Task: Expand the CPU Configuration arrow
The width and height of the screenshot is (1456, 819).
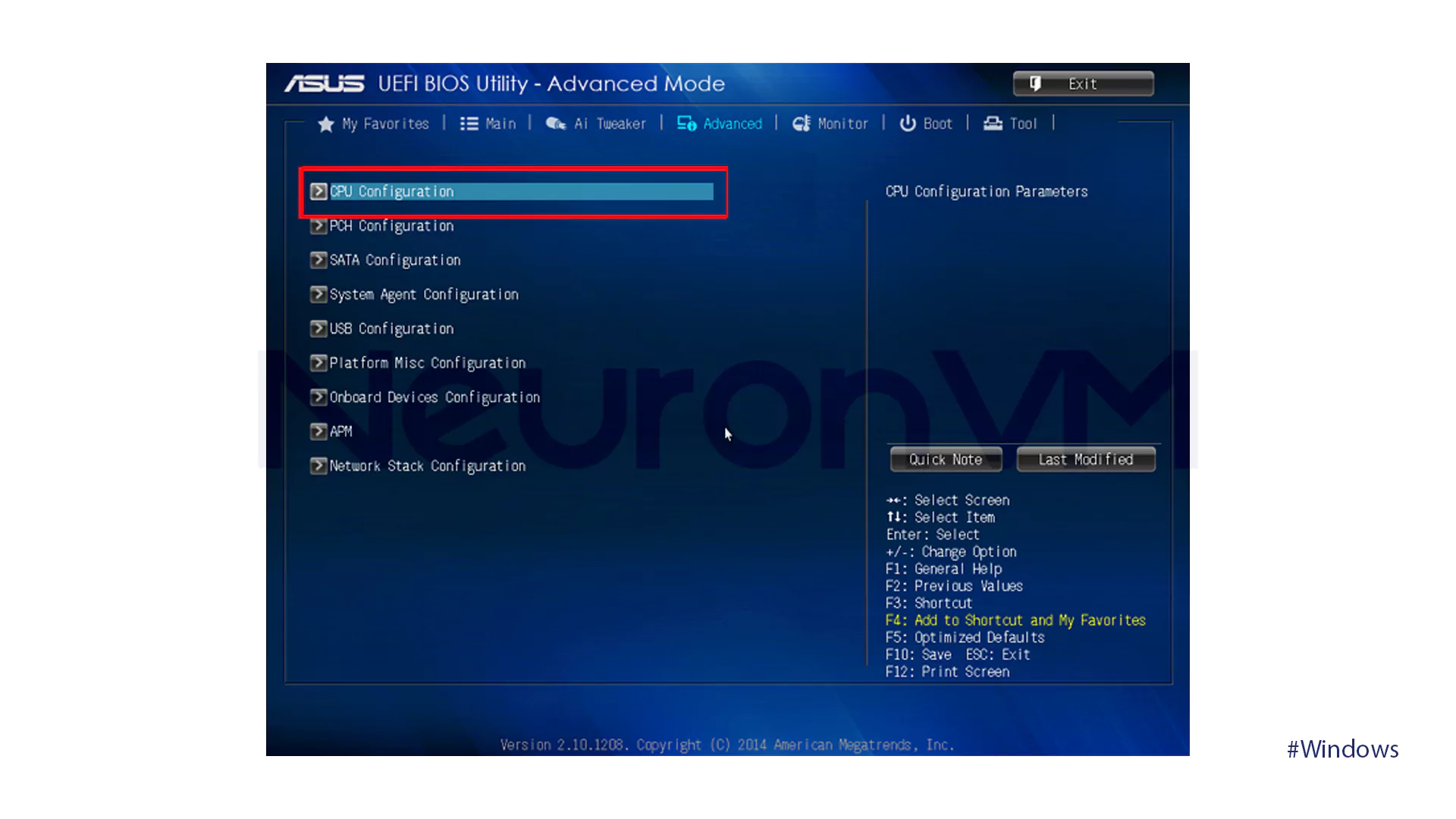Action: [x=318, y=191]
